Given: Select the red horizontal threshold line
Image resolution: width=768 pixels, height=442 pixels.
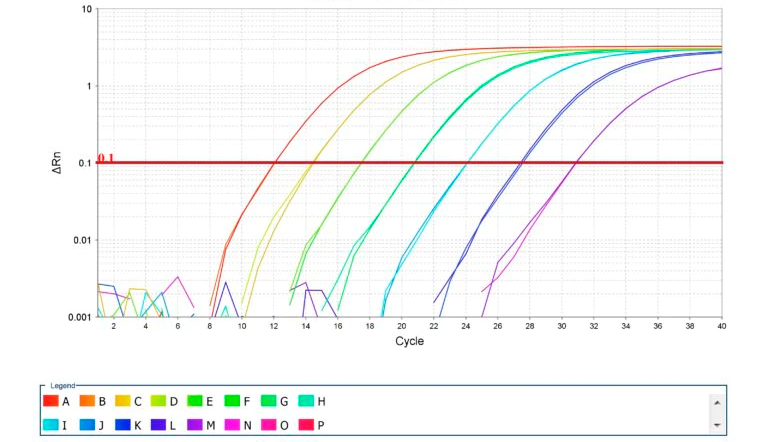Looking at the screenshot, I should point(400,163).
